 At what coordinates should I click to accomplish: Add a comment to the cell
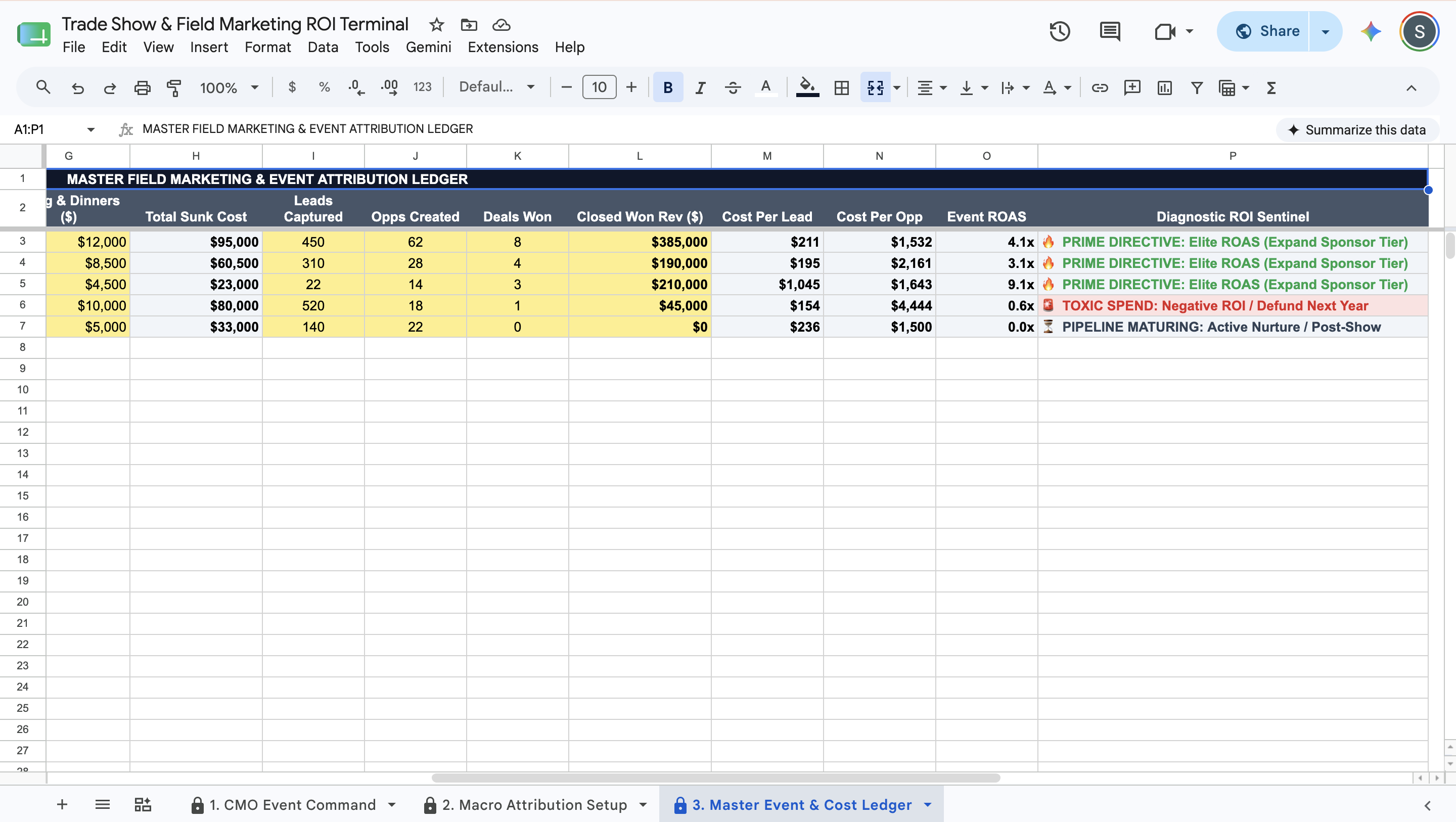(1132, 87)
